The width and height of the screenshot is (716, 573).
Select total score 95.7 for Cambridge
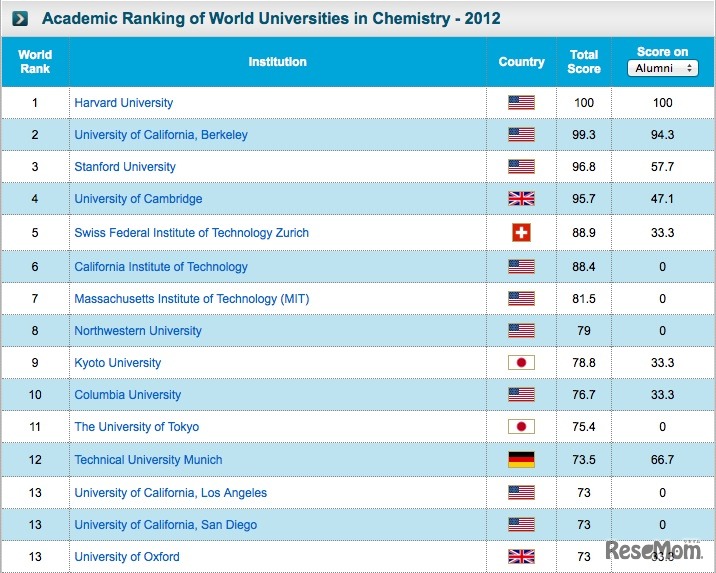tap(584, 199)
